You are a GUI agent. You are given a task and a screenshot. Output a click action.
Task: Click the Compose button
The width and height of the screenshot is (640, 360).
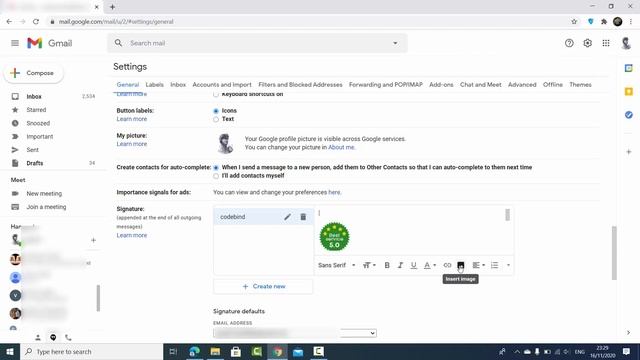click(33, 73)
